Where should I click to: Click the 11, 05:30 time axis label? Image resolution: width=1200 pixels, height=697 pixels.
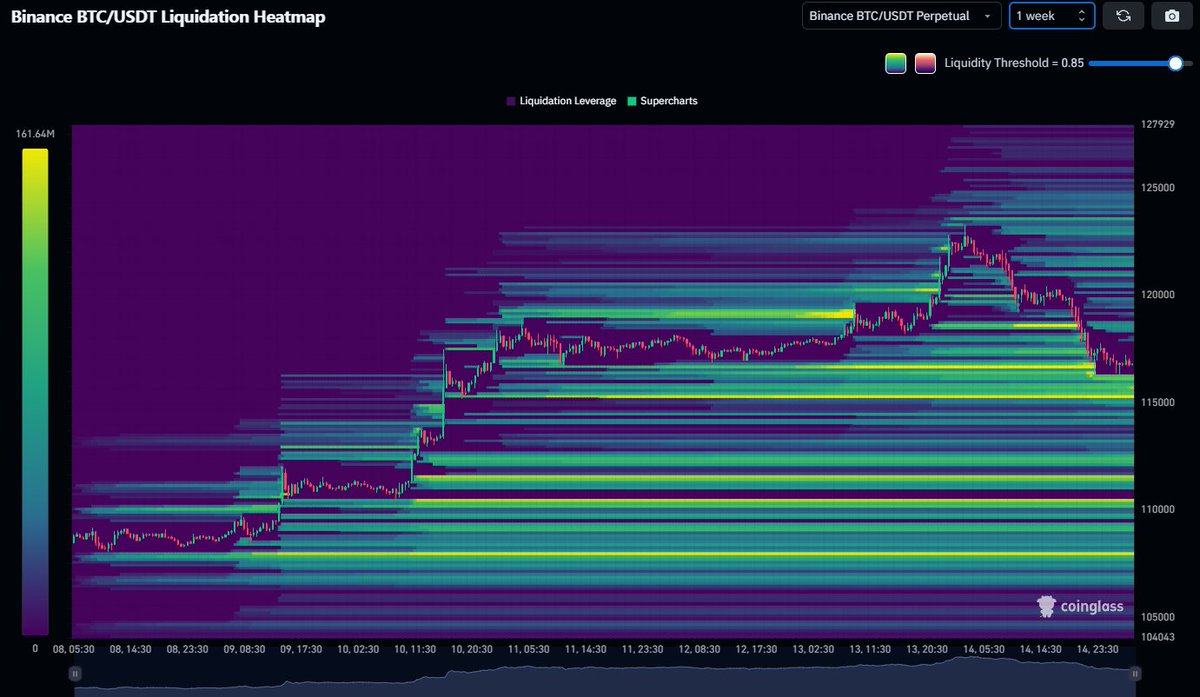point(528,649)
